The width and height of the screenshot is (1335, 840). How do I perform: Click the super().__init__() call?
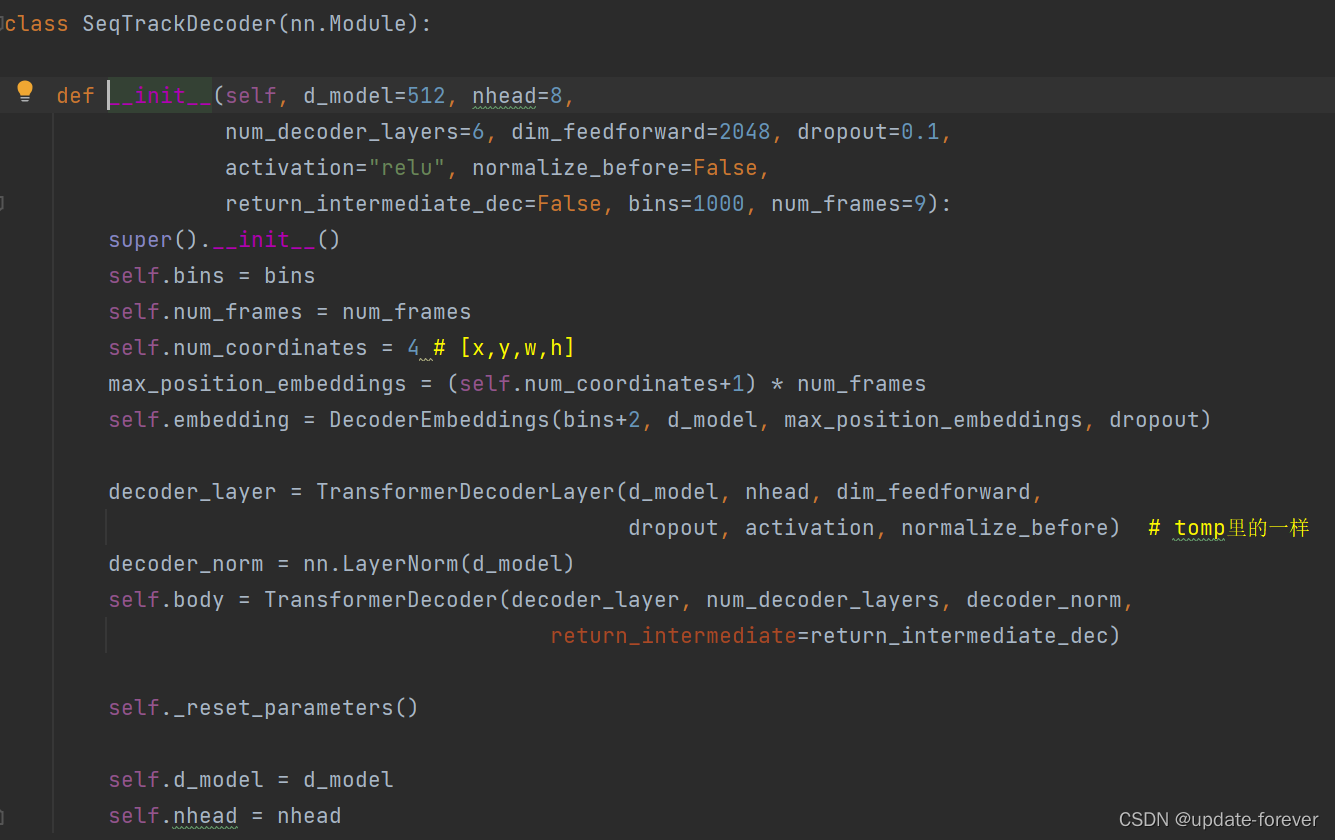[225, 240]
